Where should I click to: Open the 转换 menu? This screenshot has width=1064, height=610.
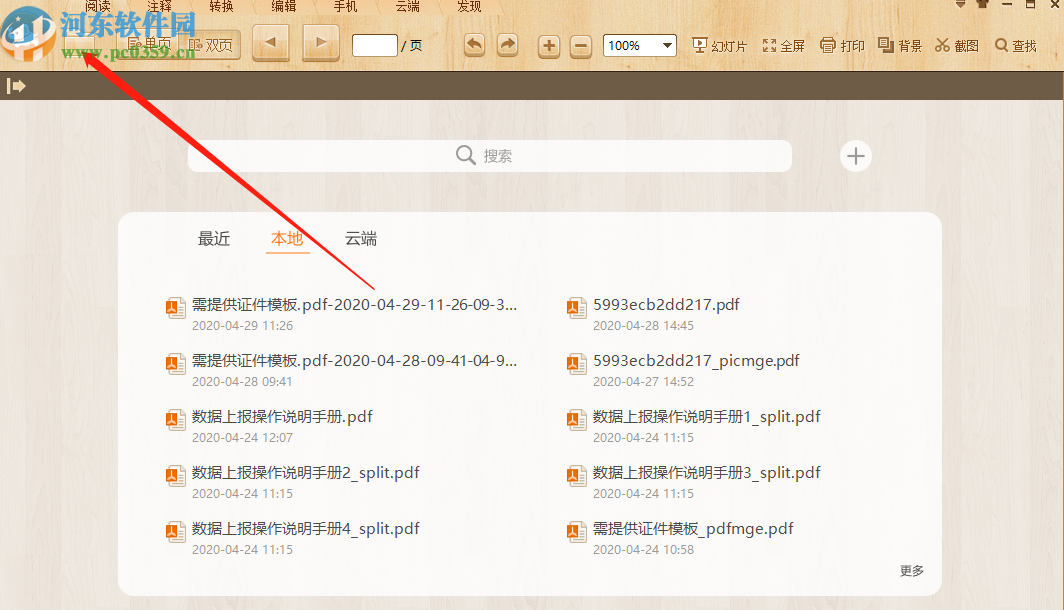[x=221, y=6]
